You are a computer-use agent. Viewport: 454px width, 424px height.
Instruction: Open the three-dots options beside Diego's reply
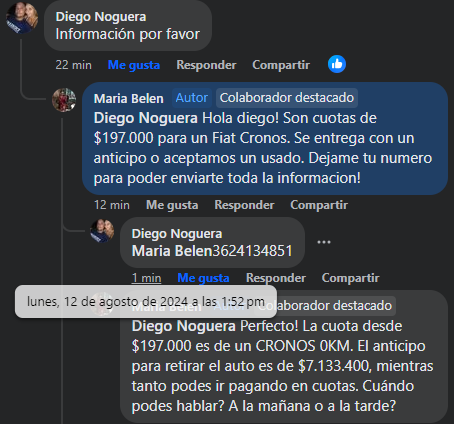[x=324, y=242]
